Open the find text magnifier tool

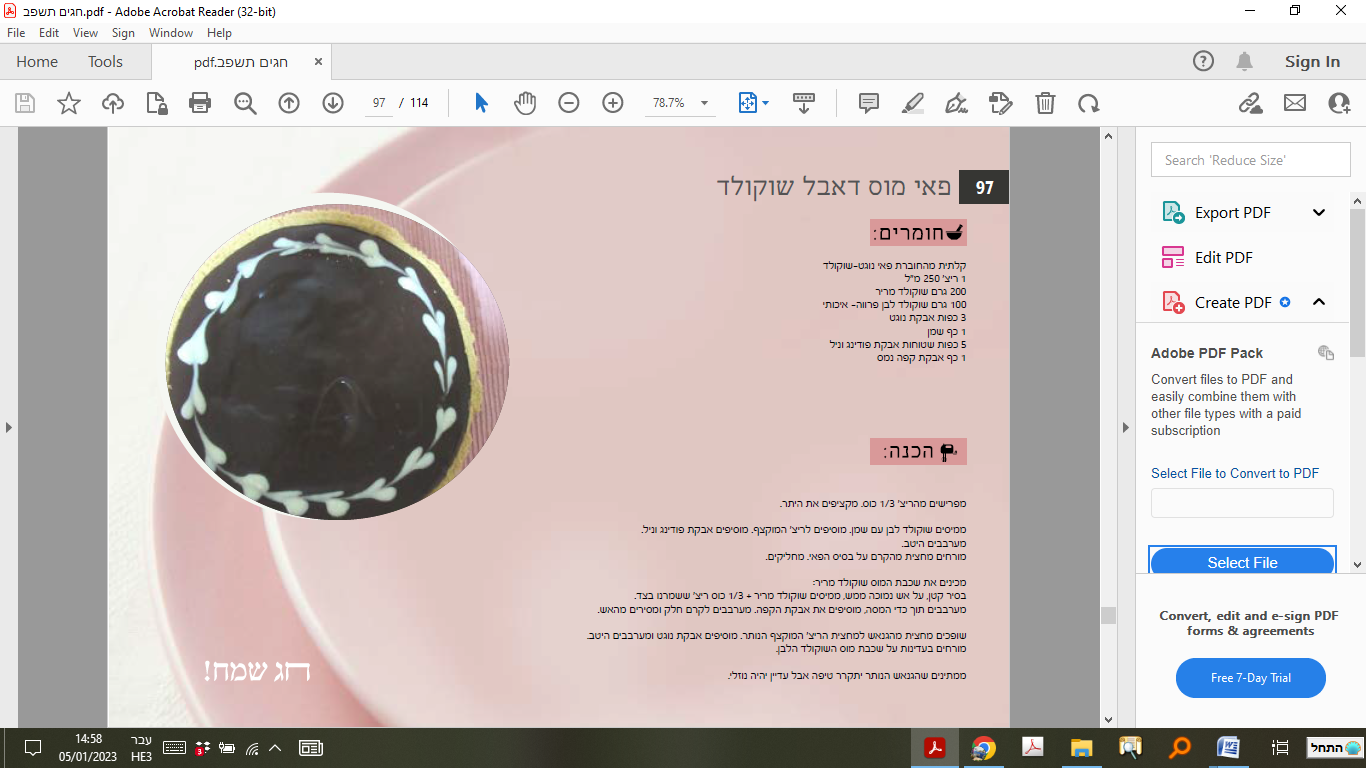(245, 103)
